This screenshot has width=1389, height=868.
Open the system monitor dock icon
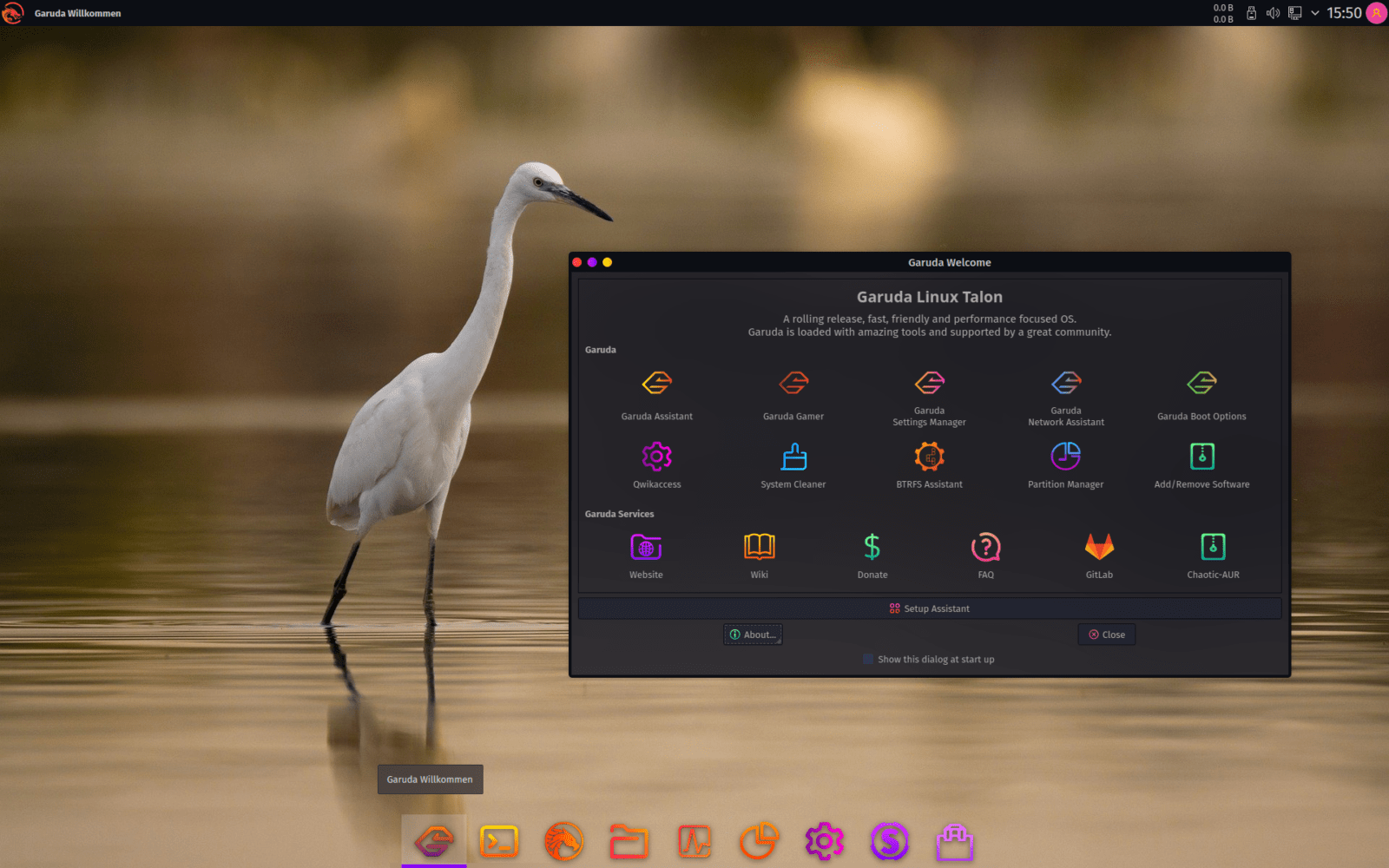[694, 841]
